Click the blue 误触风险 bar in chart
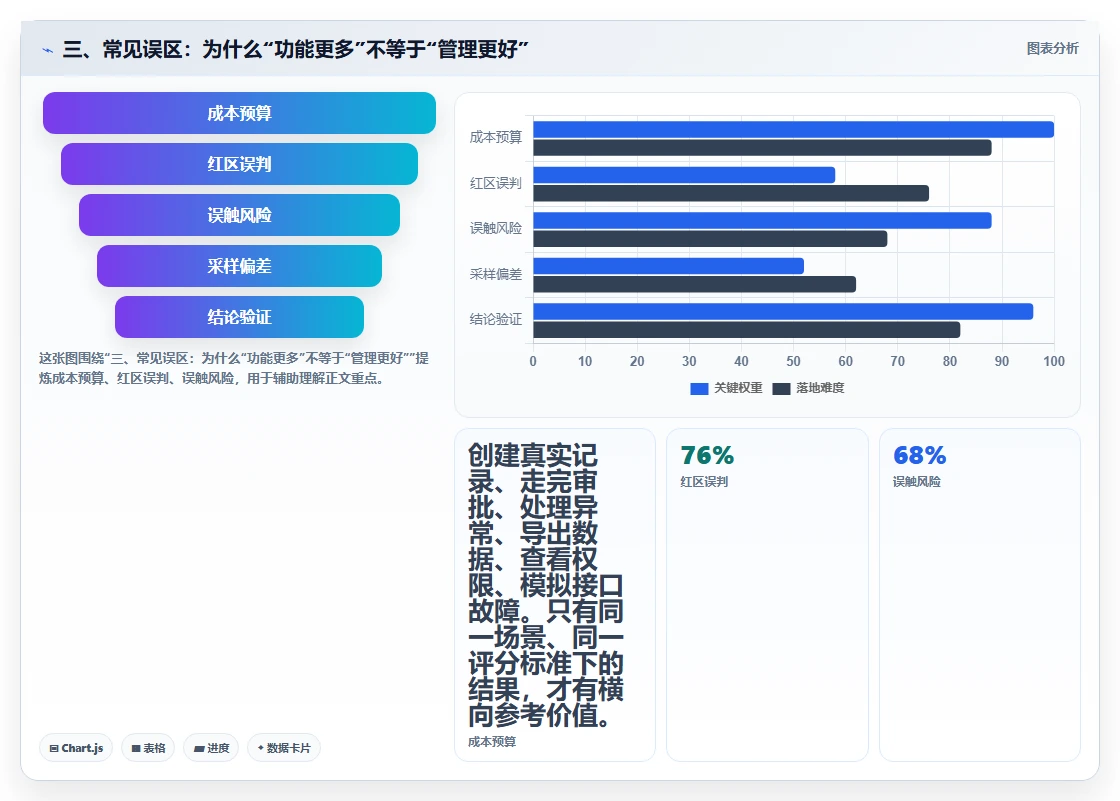The width and height of the screenshot is (1120, 801). coord(762,220)
